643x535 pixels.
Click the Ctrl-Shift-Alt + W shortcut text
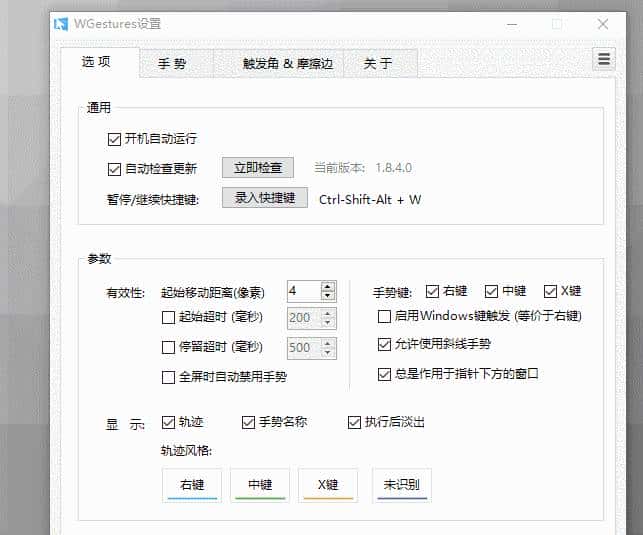coord(370,200)
